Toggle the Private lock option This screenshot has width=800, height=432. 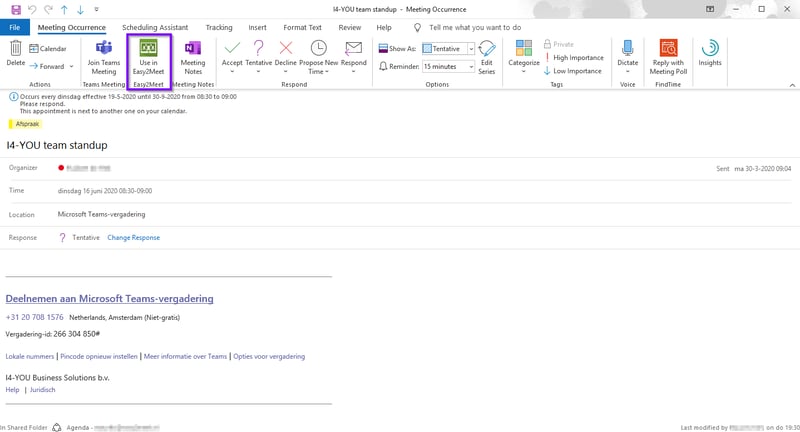(559, 44)
